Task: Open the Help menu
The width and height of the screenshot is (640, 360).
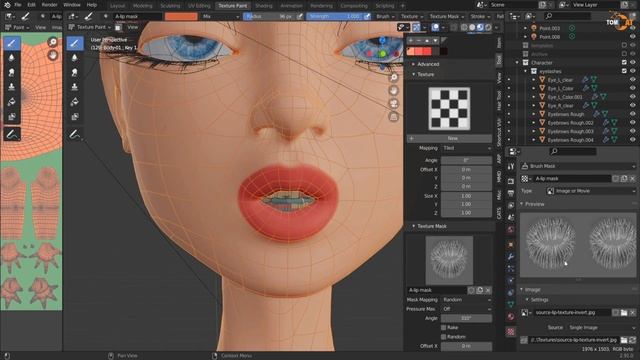Action: 92,5
